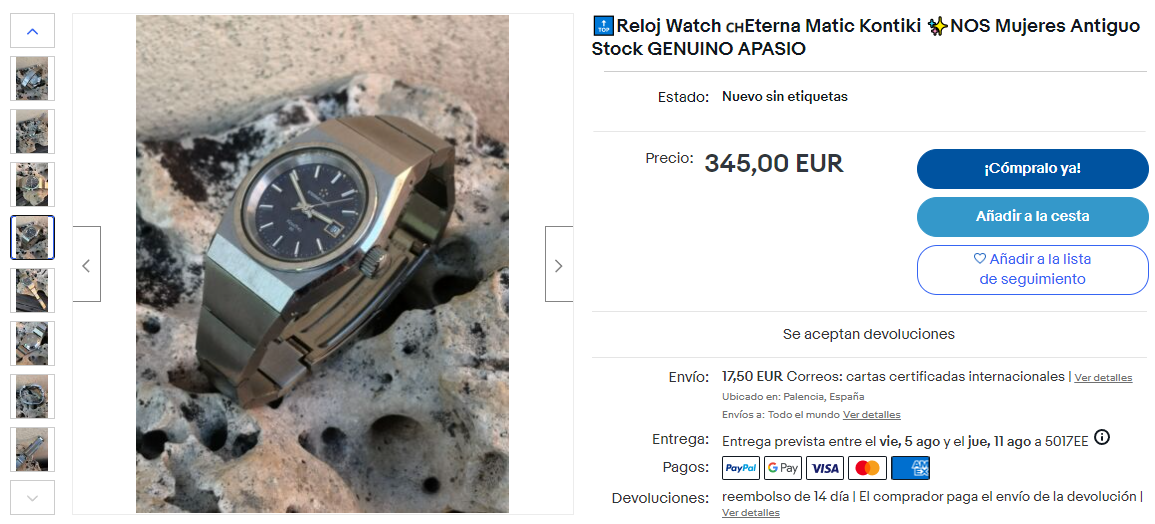The height and width of the screenshot is (524, 1155).
Task: Open delivery info circle icon
Action: [x=1102, y=438]
